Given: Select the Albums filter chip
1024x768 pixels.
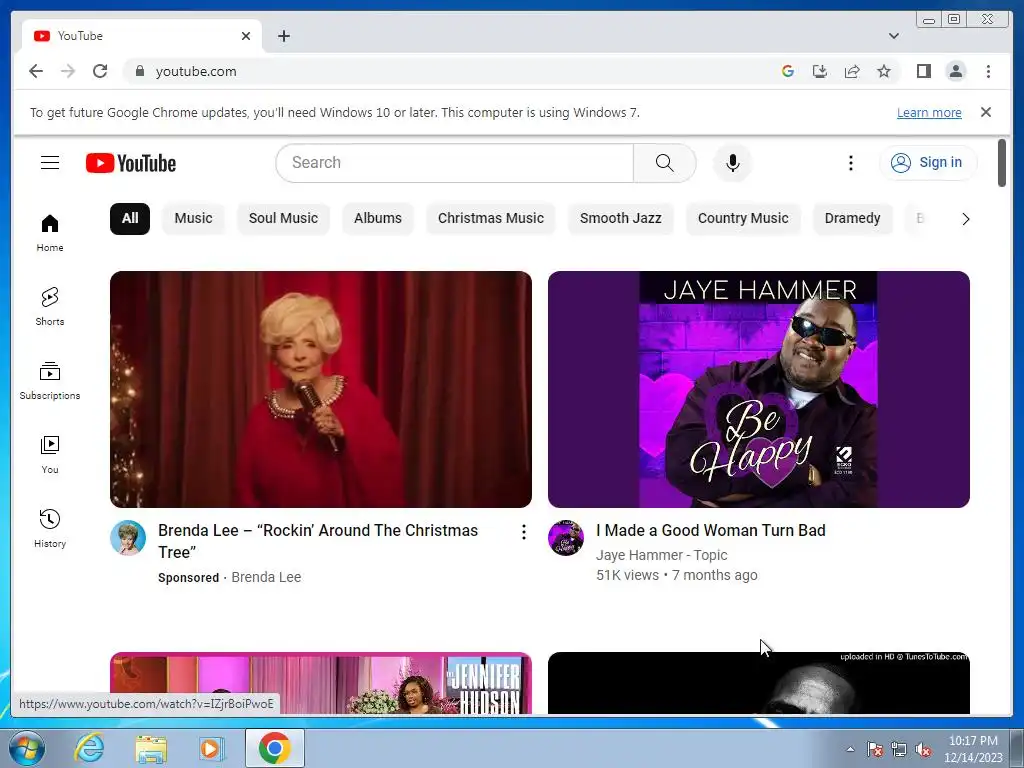Looking at the screenshot, I should coord(377,218).
